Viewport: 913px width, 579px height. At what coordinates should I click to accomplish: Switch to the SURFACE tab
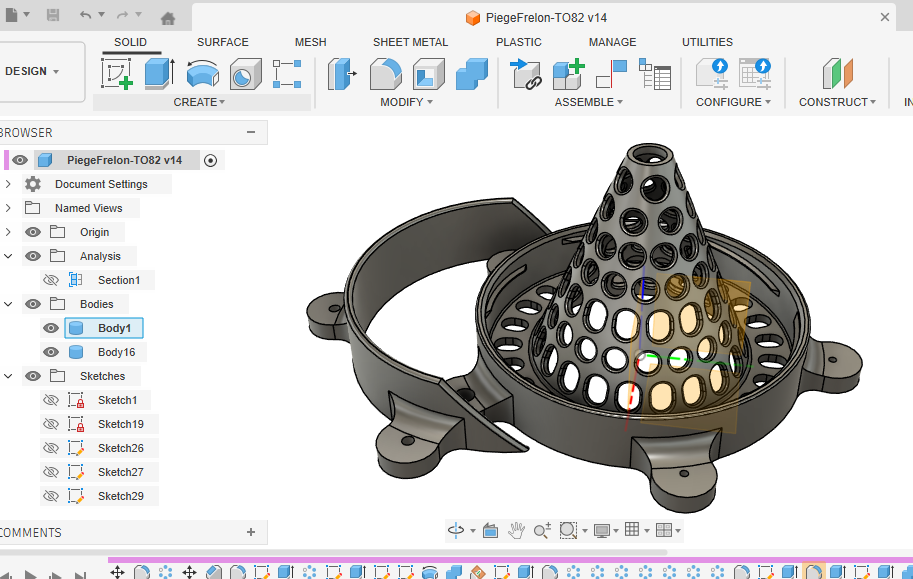point(222,42)
